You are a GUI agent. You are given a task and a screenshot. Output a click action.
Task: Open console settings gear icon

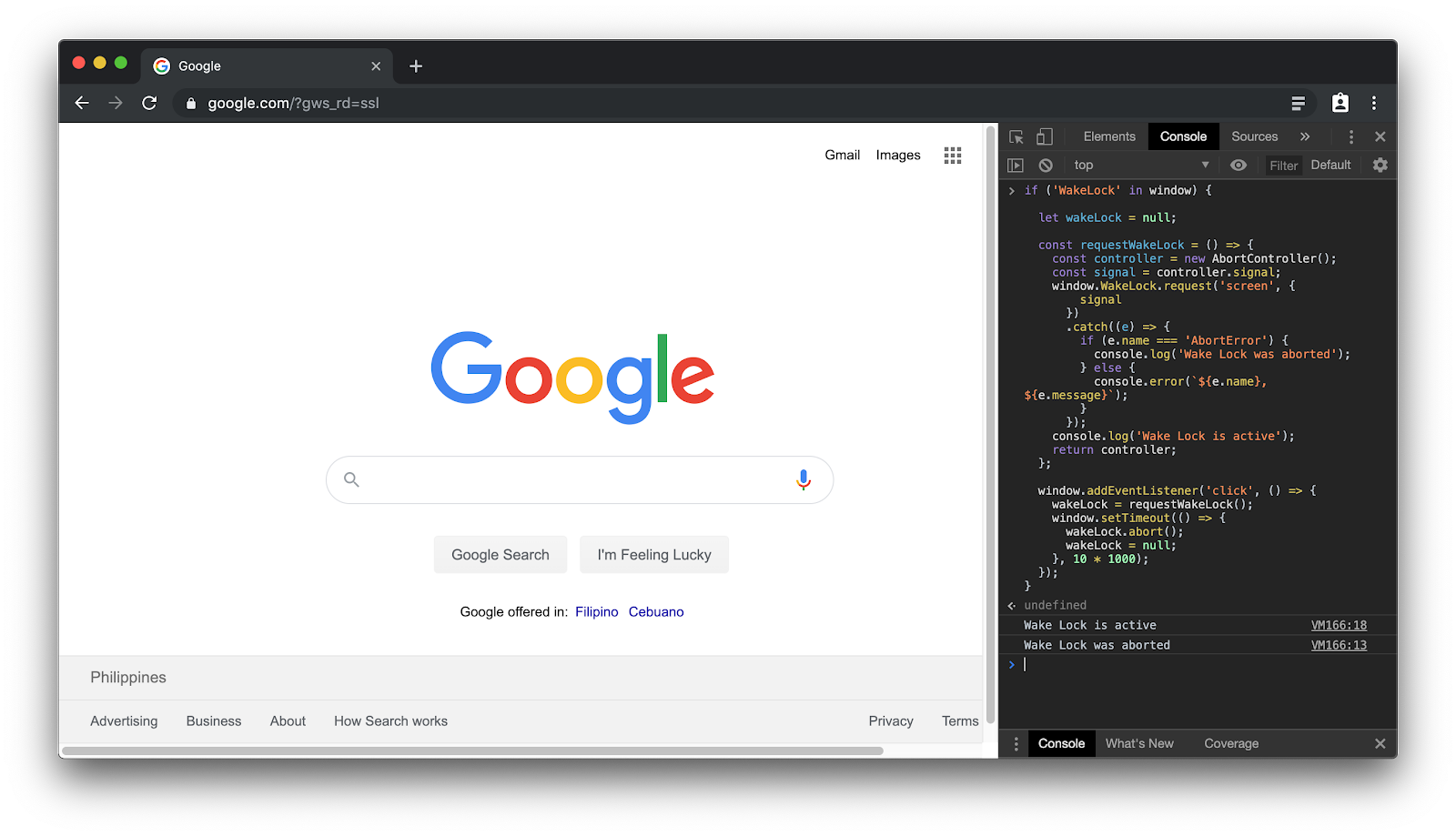(1380, 166)
